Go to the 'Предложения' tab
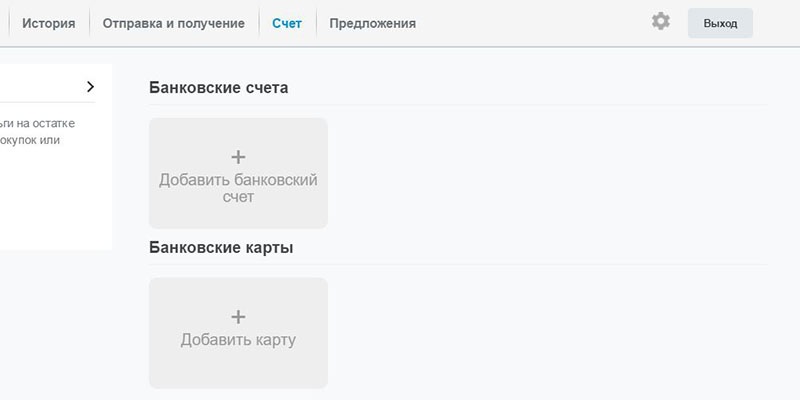The width and height of the screenshot is (800, 400). pyautogui.click(x=372, y=23)
